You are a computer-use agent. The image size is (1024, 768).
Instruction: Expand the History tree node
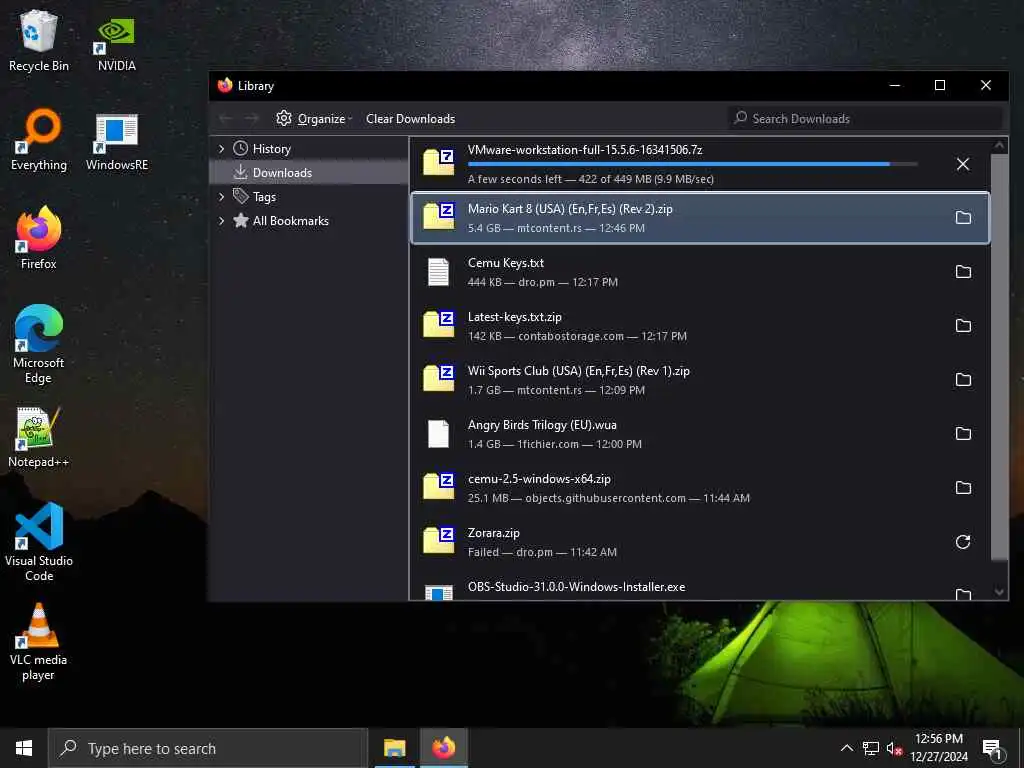click(221, 149)
